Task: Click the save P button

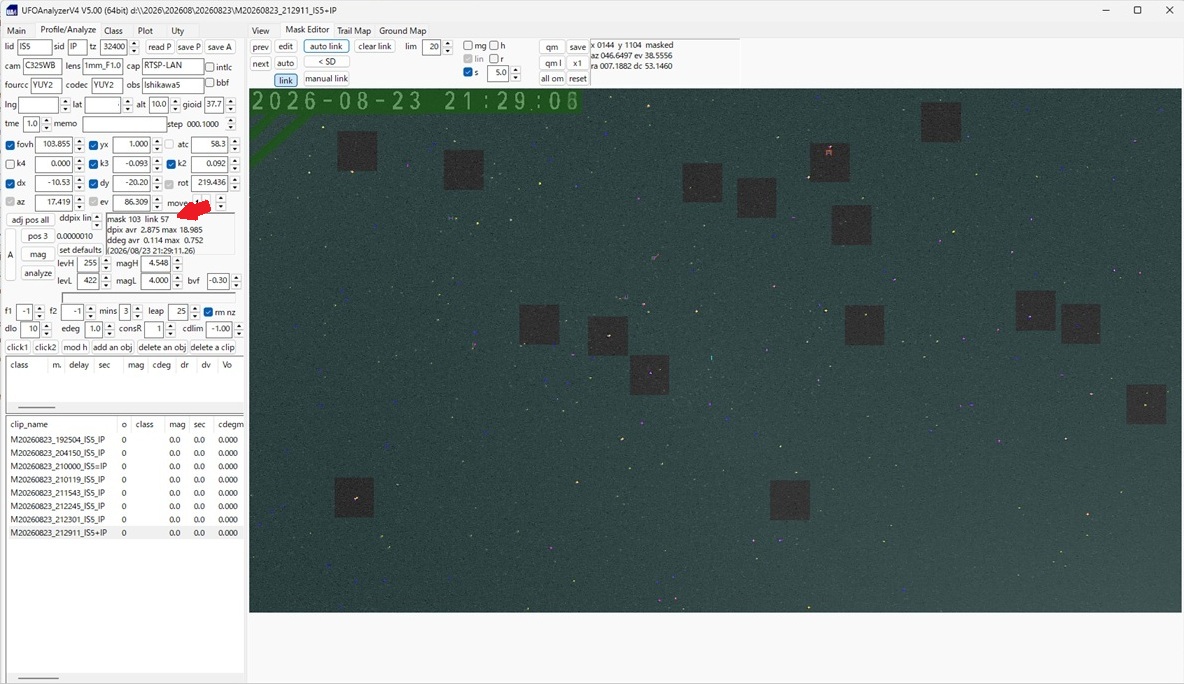Action: point(189,47)
